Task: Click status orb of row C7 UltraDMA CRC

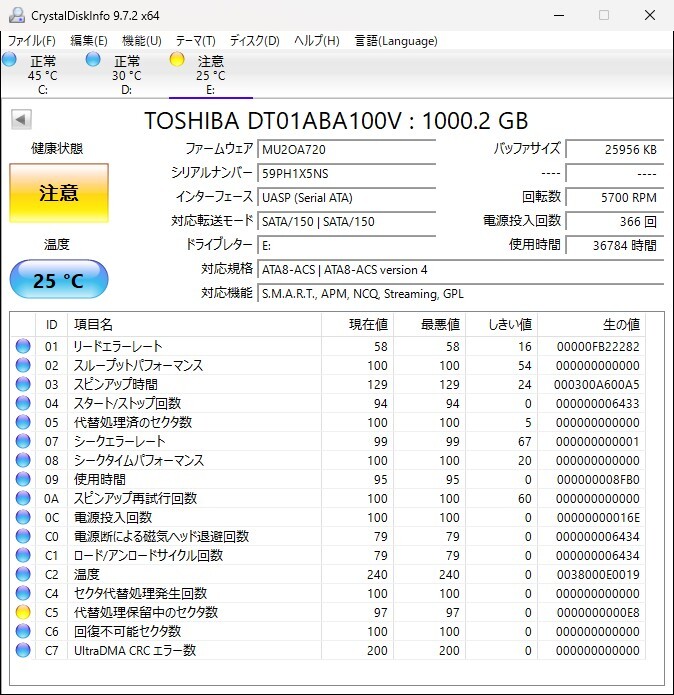Action: pos(23,650)
